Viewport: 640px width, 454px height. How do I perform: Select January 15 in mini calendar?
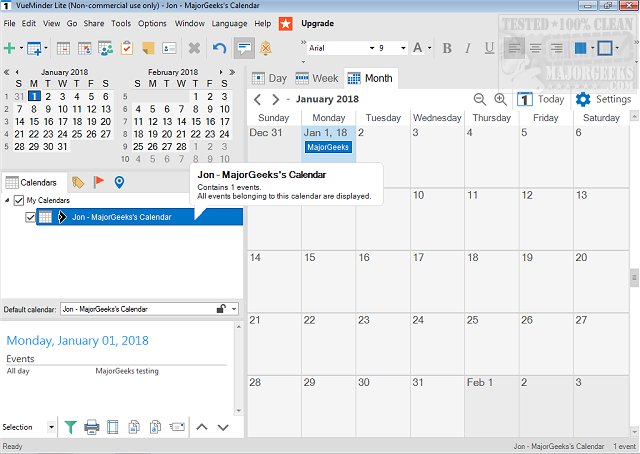pyautogui.click(x=34, y=122)
